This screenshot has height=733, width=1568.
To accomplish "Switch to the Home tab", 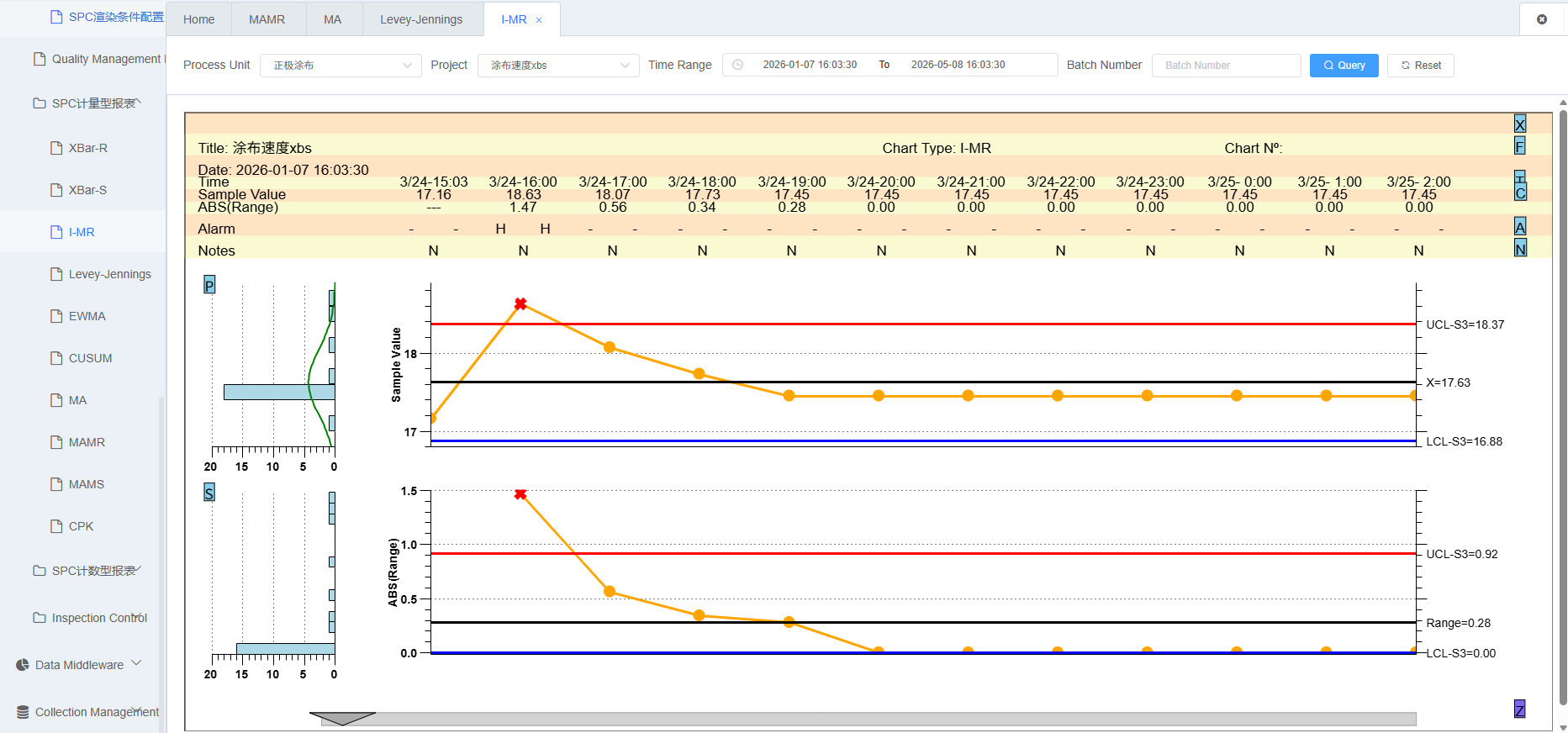I will point(199,19).
